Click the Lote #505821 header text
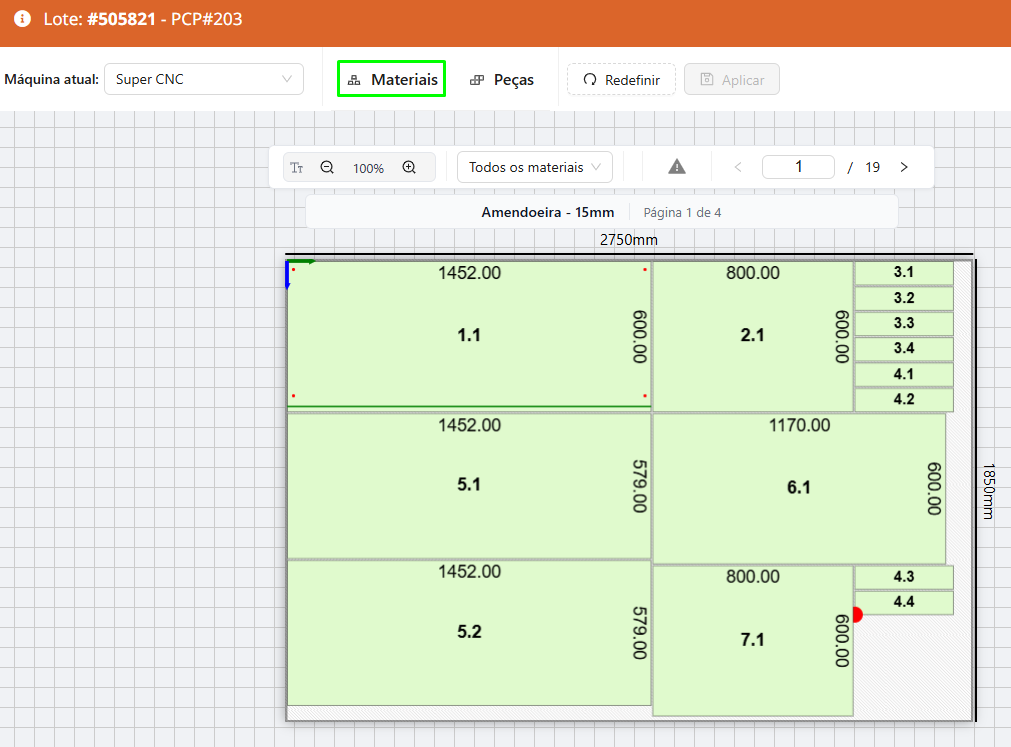The image size is (1011, 747). click(x=142, y=19)
